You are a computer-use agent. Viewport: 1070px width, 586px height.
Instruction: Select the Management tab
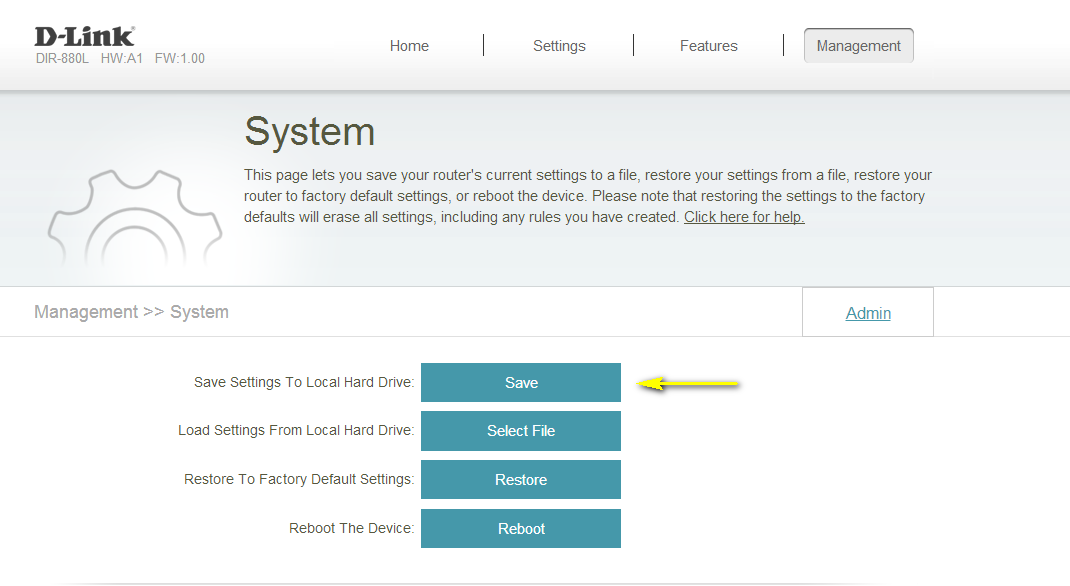(858, 46)
